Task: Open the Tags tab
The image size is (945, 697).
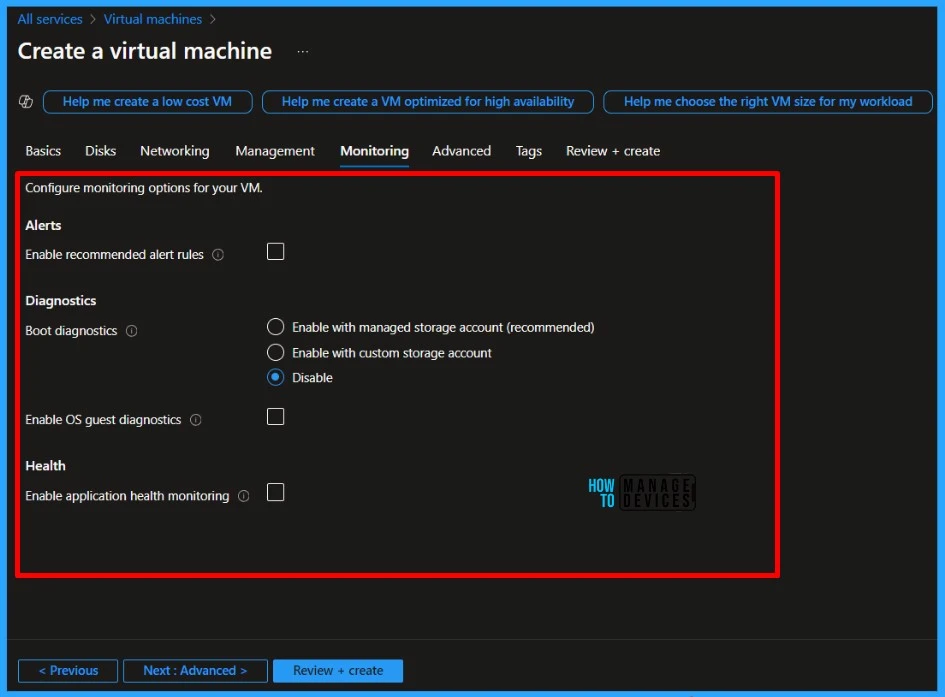Action: [x=529, y=151]
